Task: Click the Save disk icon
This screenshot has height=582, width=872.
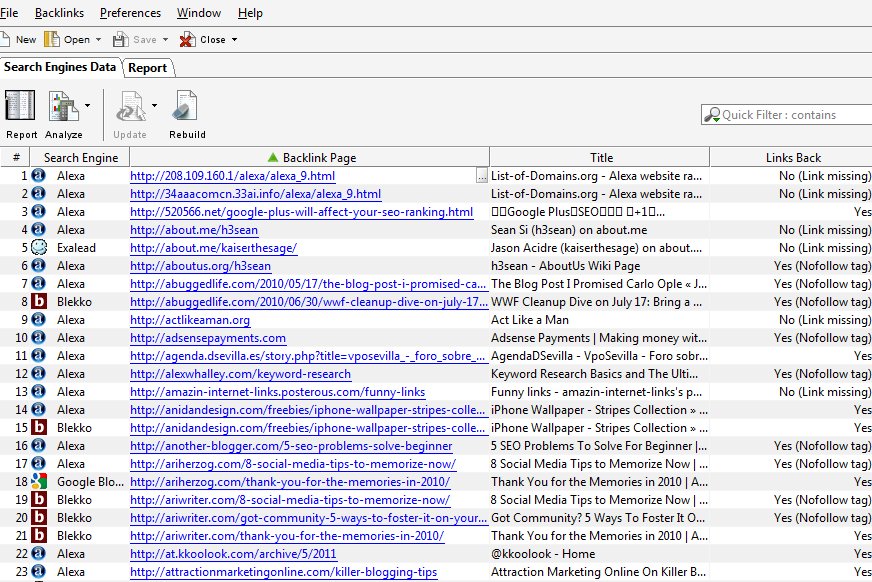Action: [x=121, y=40]
